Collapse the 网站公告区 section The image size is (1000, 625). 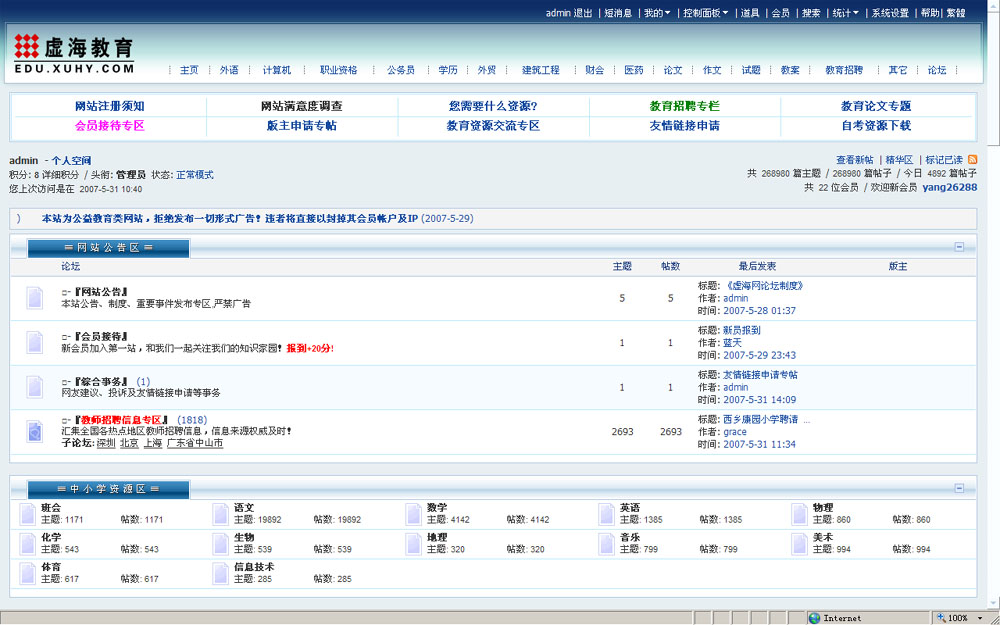(x=959, y=247)
